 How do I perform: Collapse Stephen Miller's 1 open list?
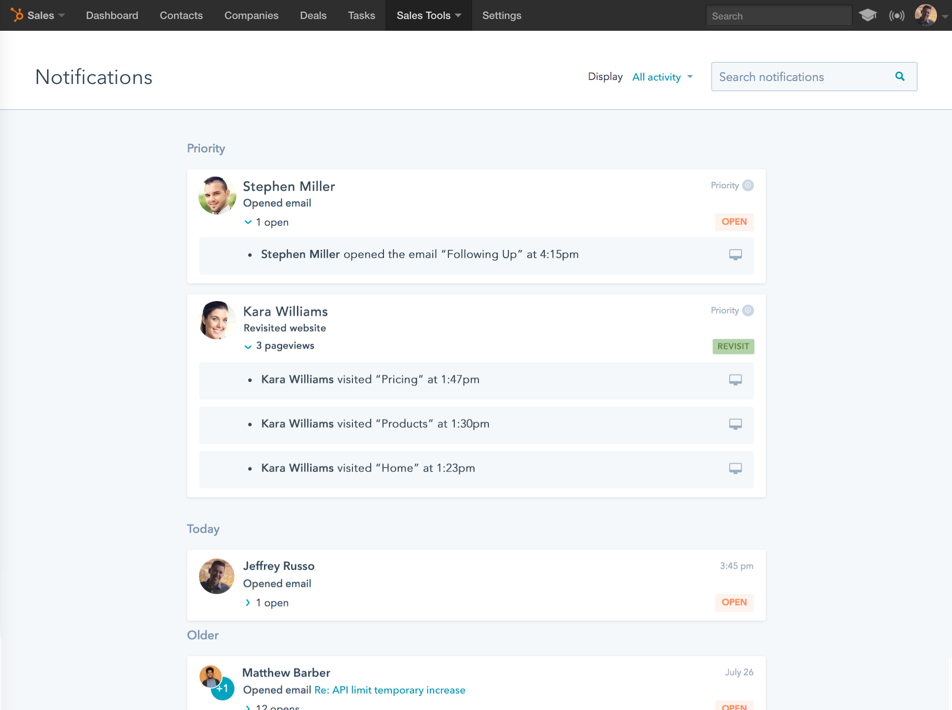coord(249,222)
